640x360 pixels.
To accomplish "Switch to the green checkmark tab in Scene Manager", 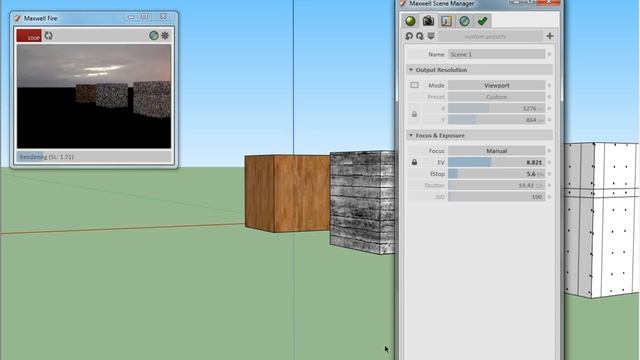I will [x=482, y=21].
